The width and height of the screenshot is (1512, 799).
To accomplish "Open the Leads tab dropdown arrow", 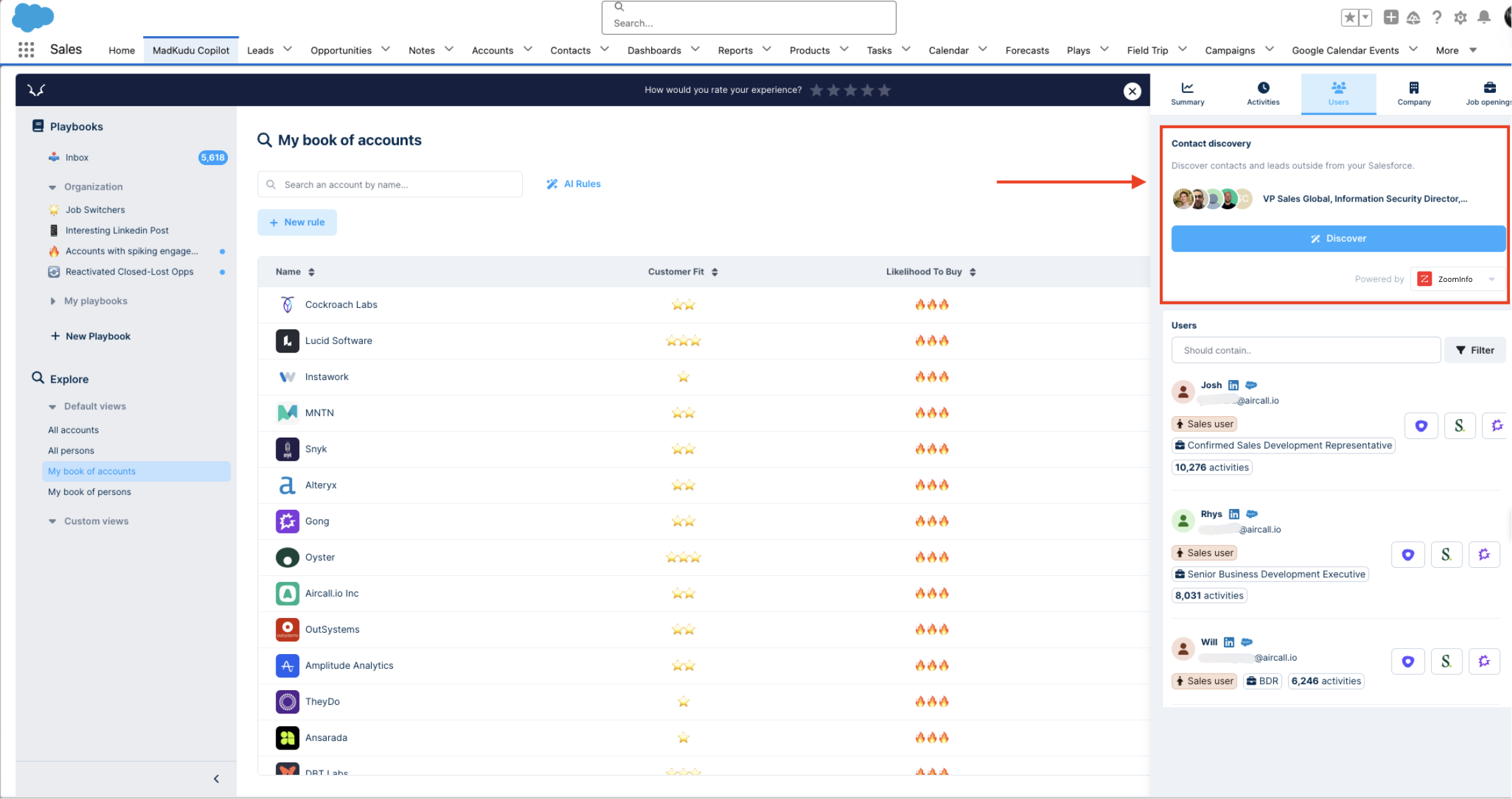I will (288, 49).
